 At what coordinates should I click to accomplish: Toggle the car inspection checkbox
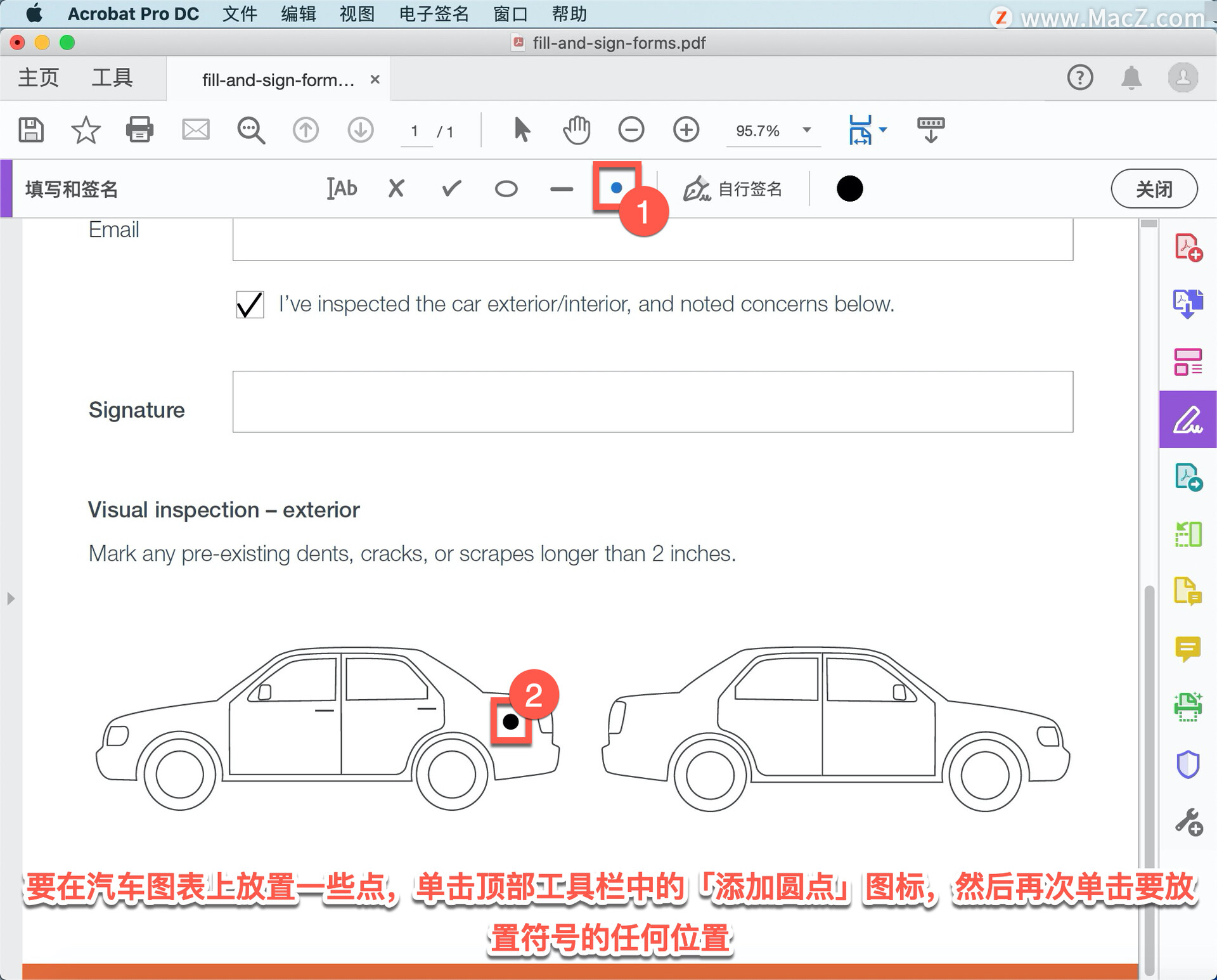[250, 304]
